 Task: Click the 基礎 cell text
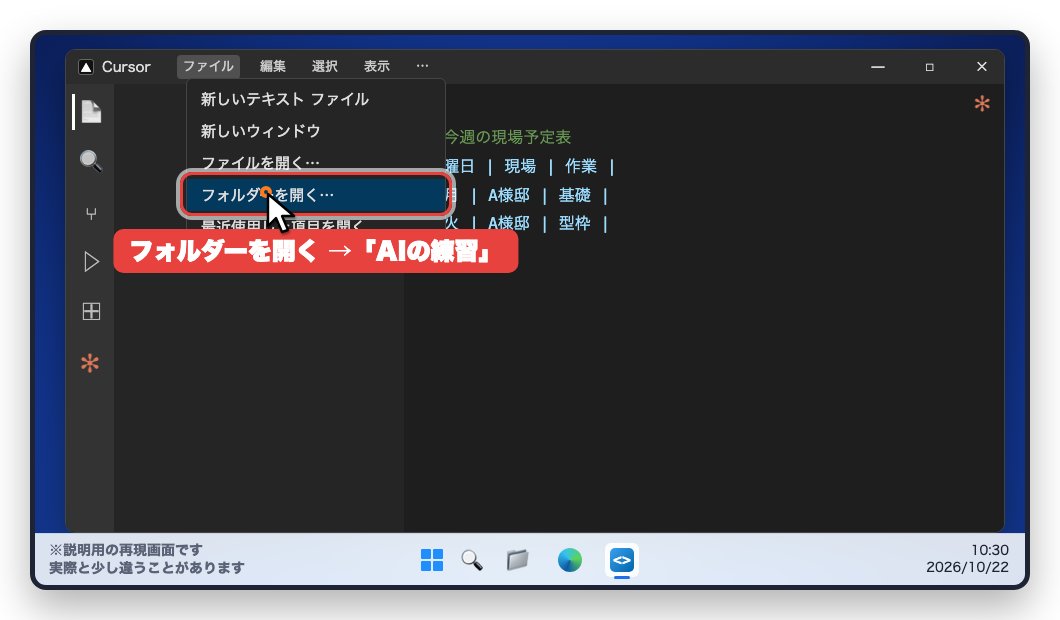575,195
